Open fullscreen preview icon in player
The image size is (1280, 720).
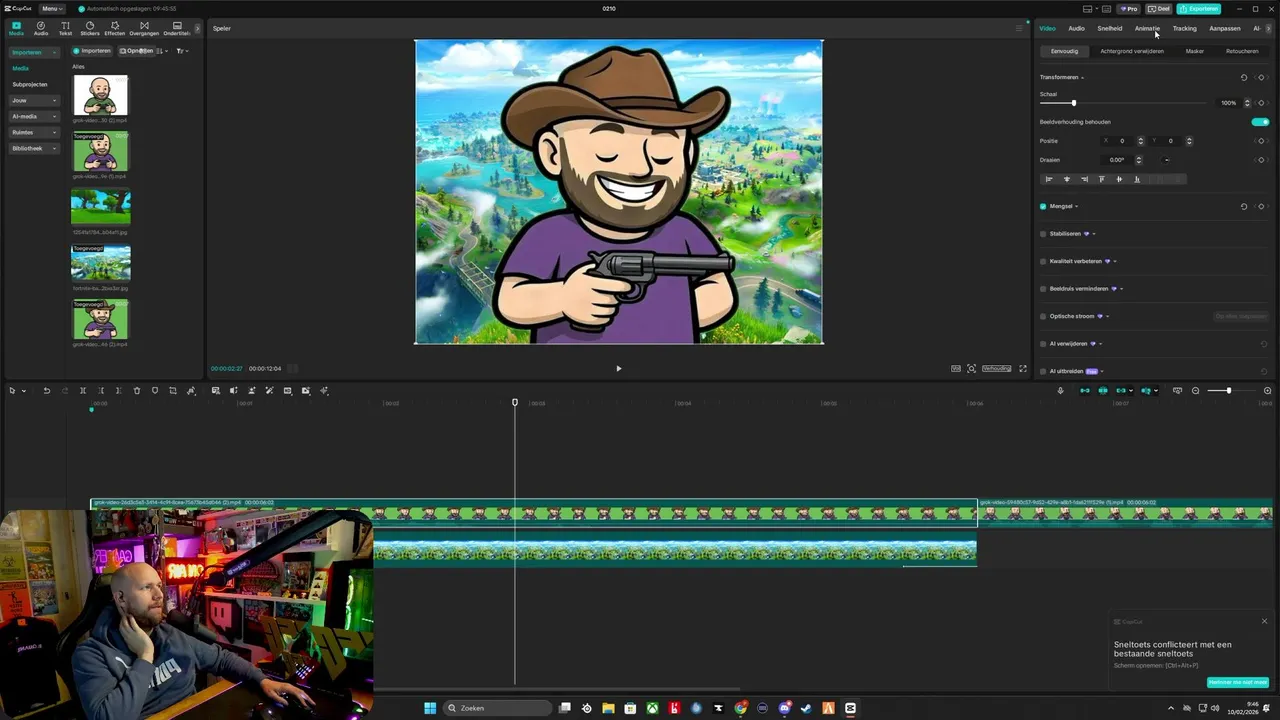tap(1022, 369)
